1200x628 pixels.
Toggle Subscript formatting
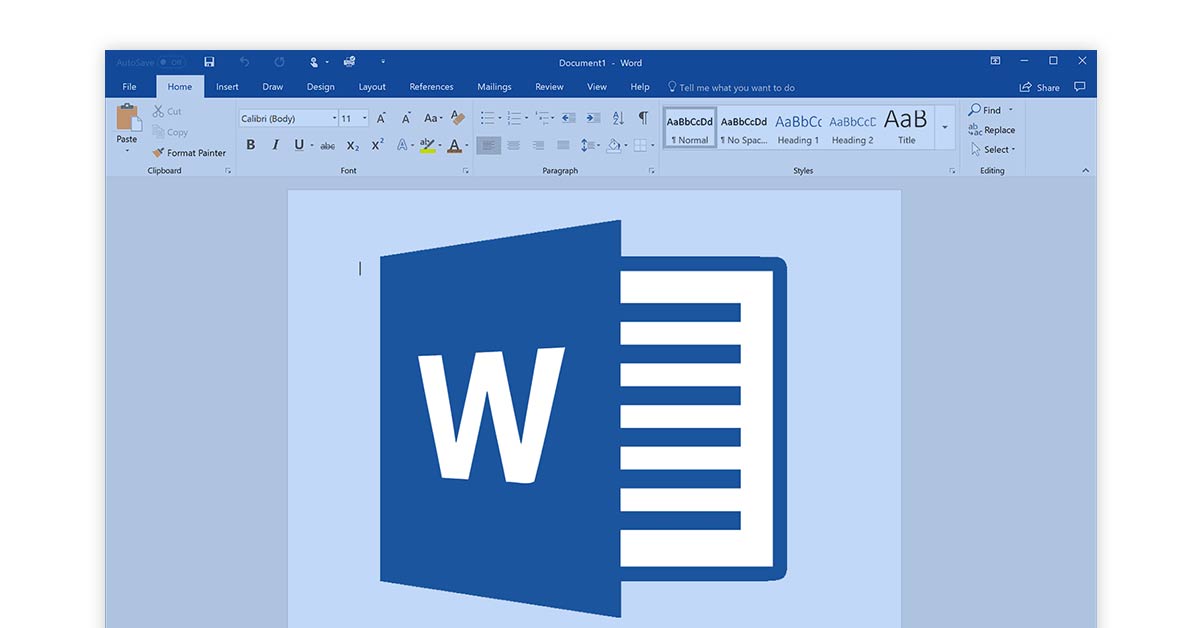pos(353,146)
